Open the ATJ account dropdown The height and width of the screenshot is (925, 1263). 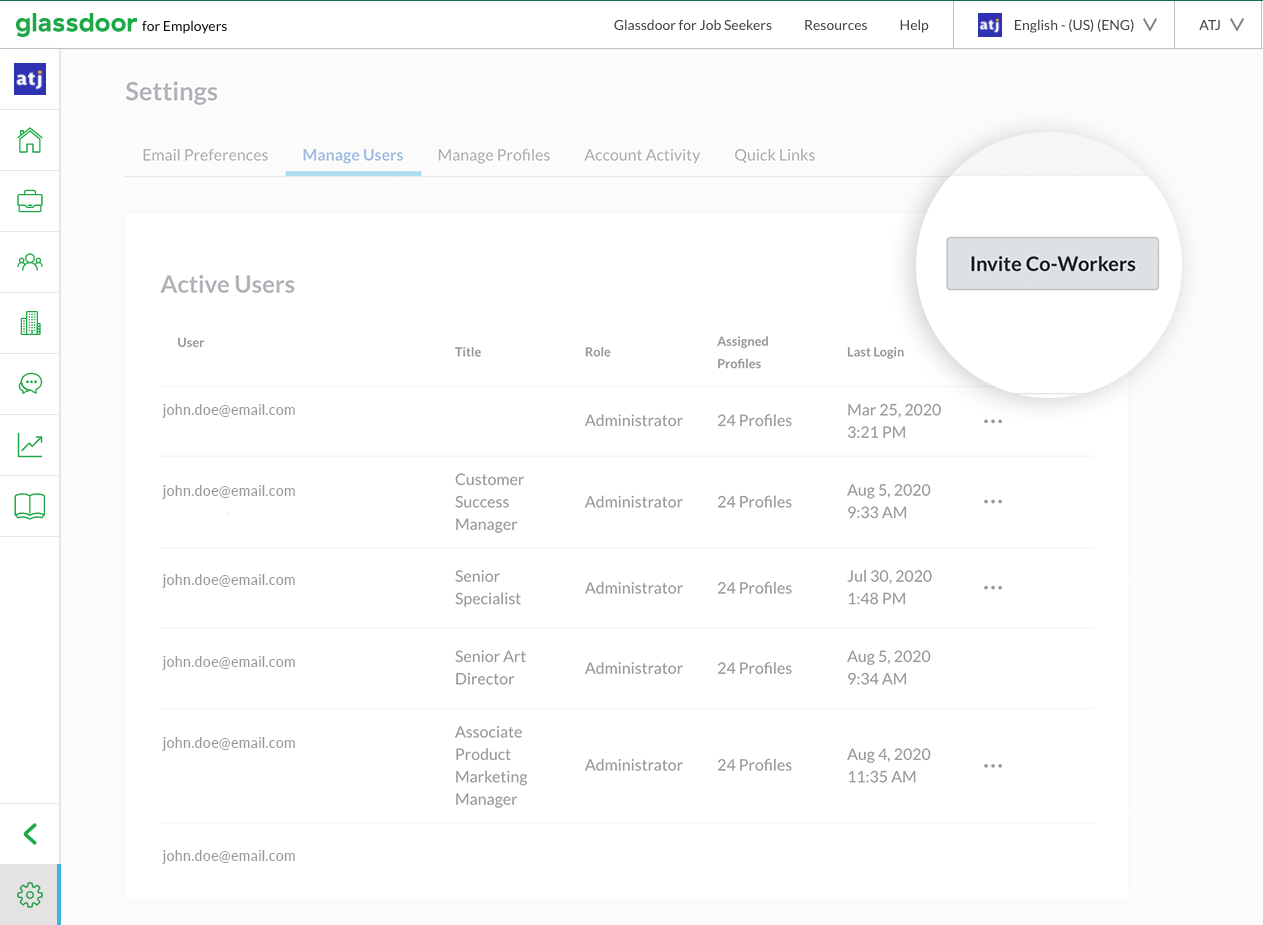[1217, 25]
